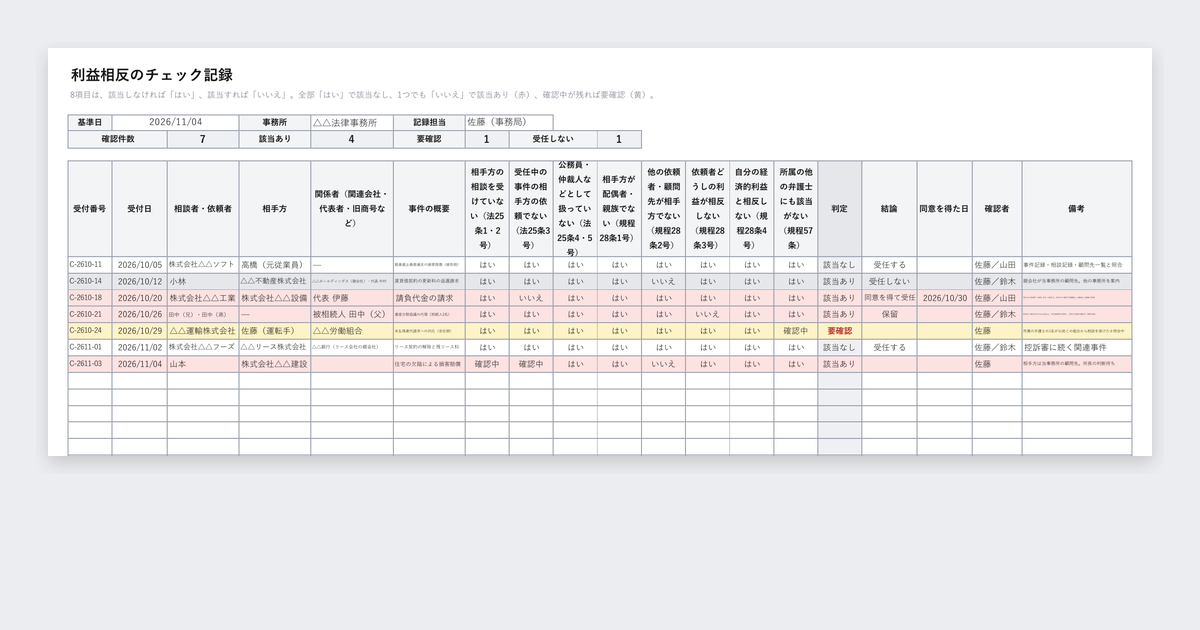
Task: Click the date cell 2026/10/29
Action: [140, 331]
